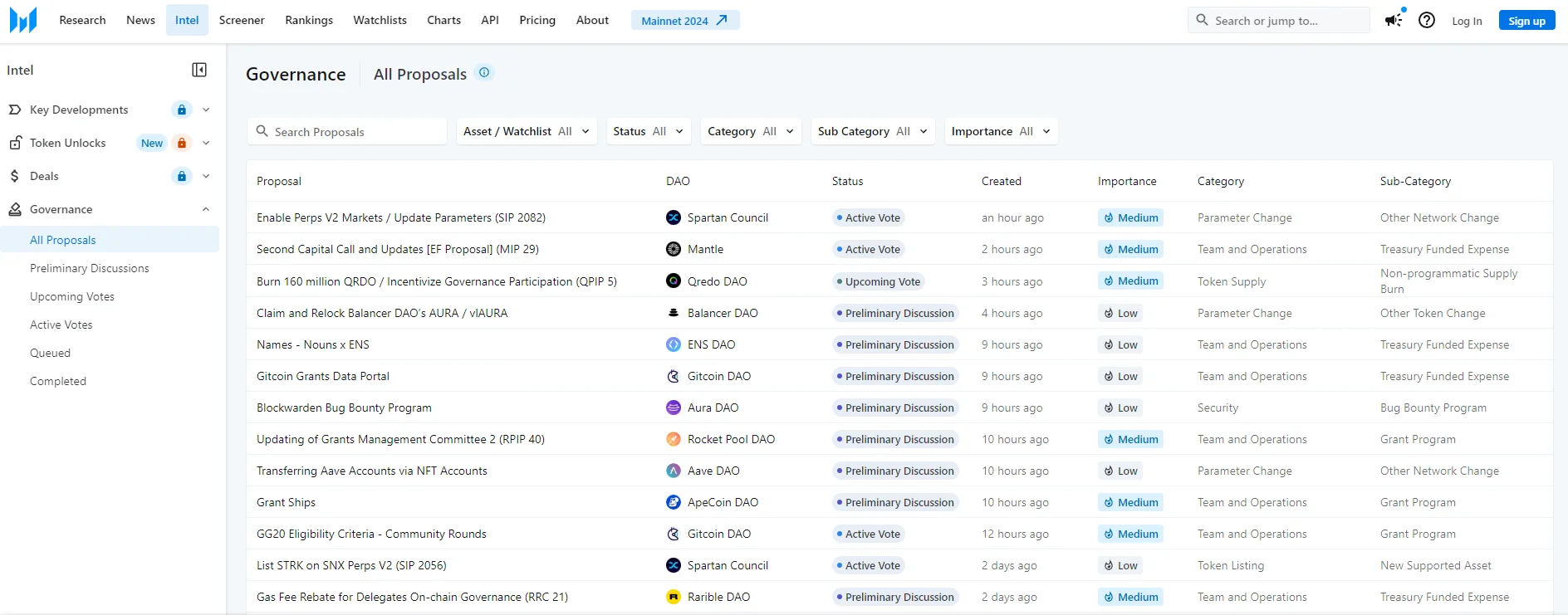This screenshot has width=1568, height=615.
Task: Open the Status filter dropdown
Action: tap(649, 131)
